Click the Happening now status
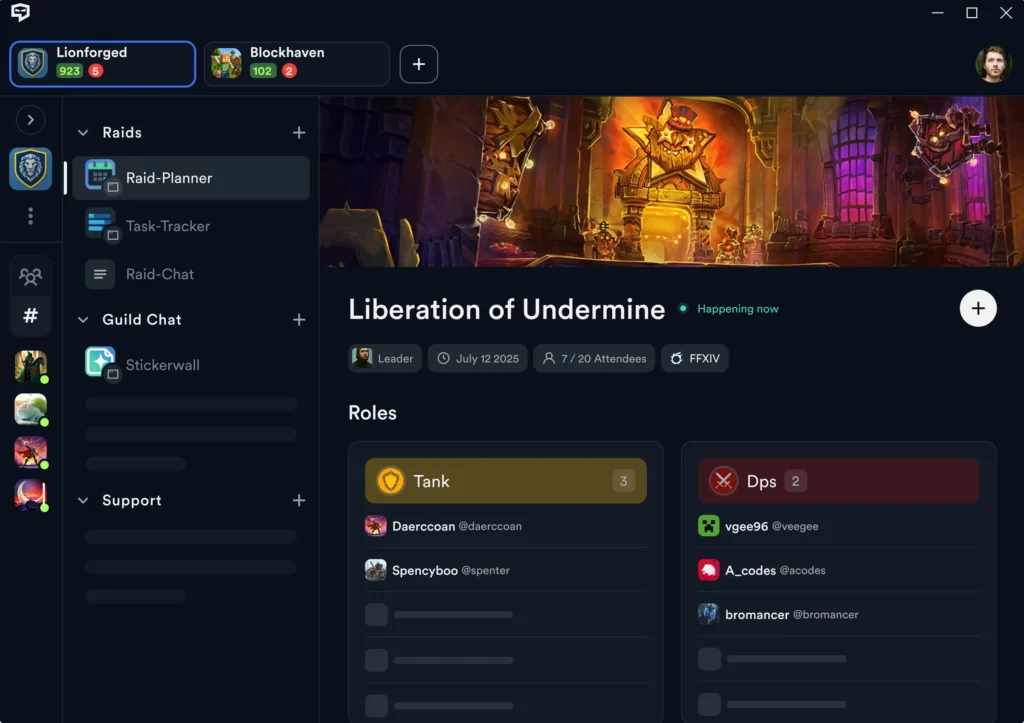The image size is (1024, 723). click(x=729, y=308)
